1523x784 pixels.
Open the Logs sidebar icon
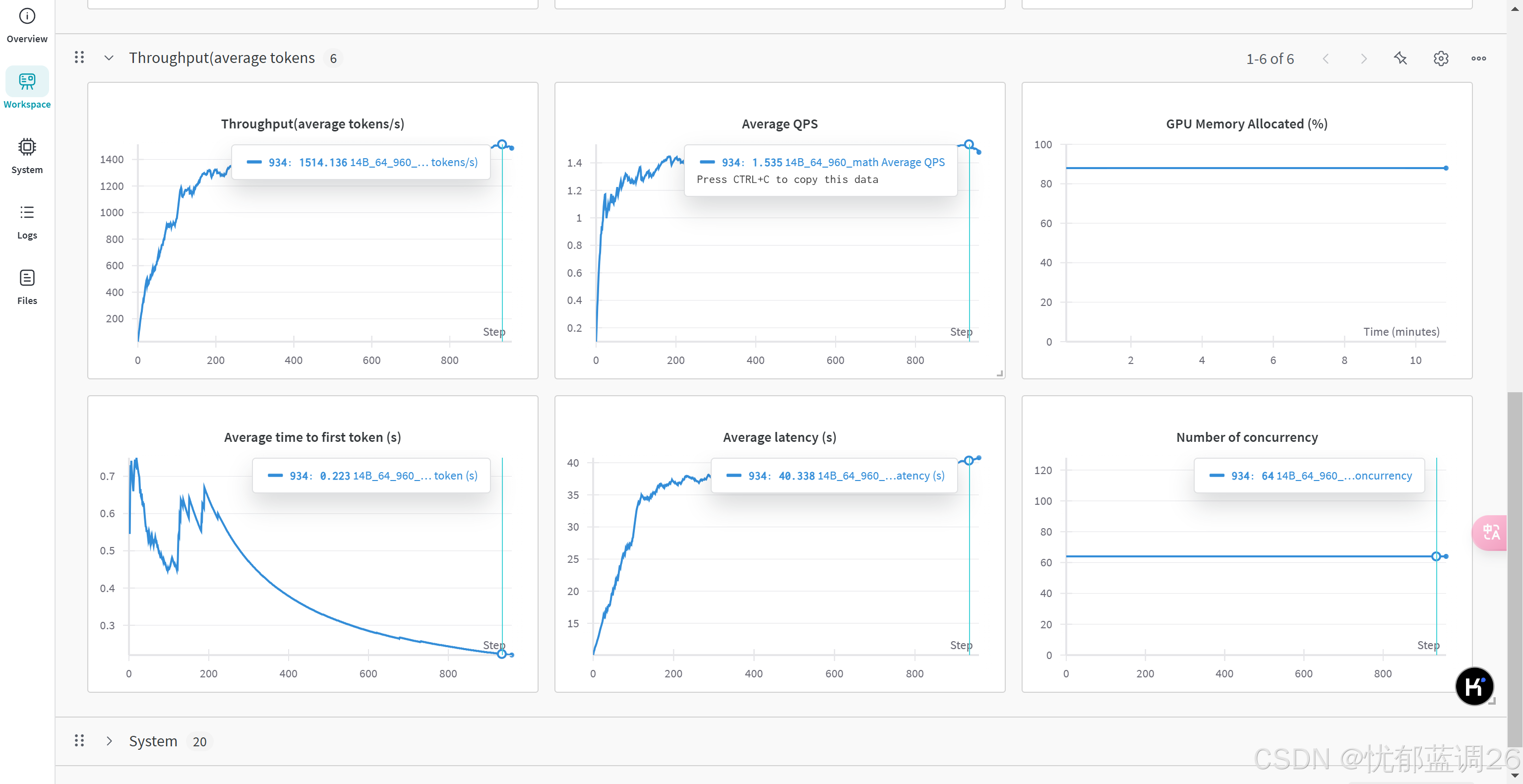pos(27,212)
